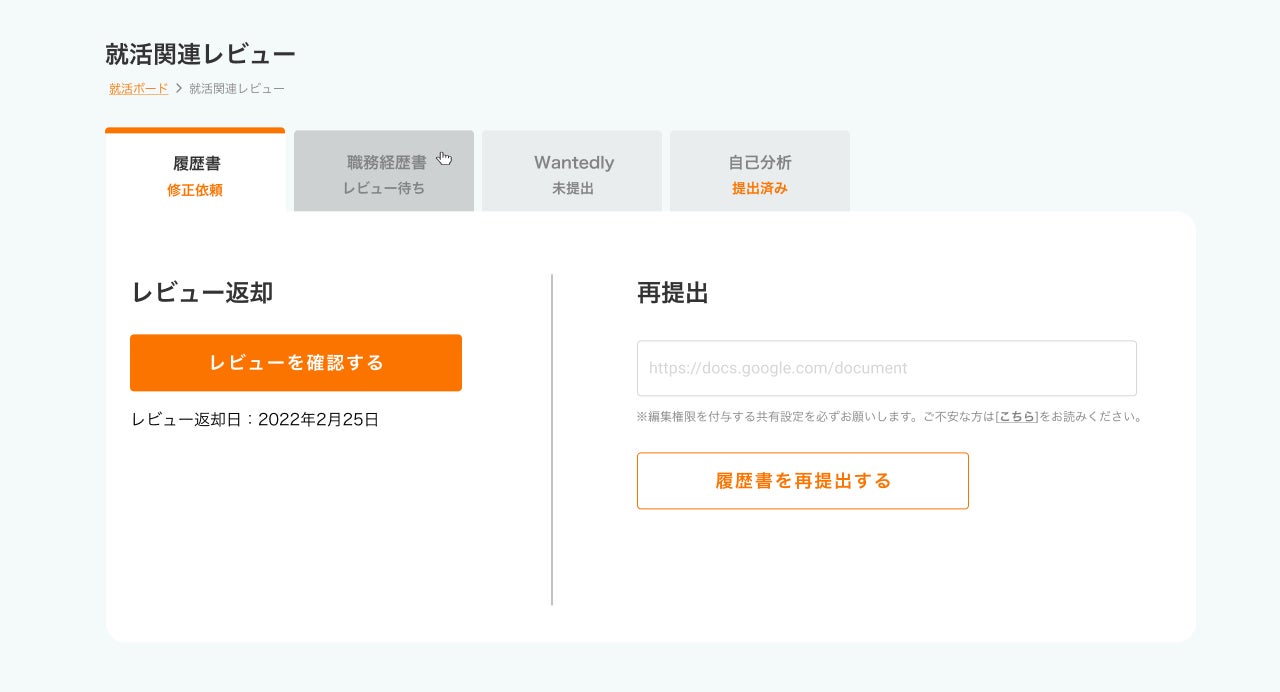Image resolution: width=1280 pixels, height=692 pixels.
Task: Open the こちら help link
Action: (1018, 416)
